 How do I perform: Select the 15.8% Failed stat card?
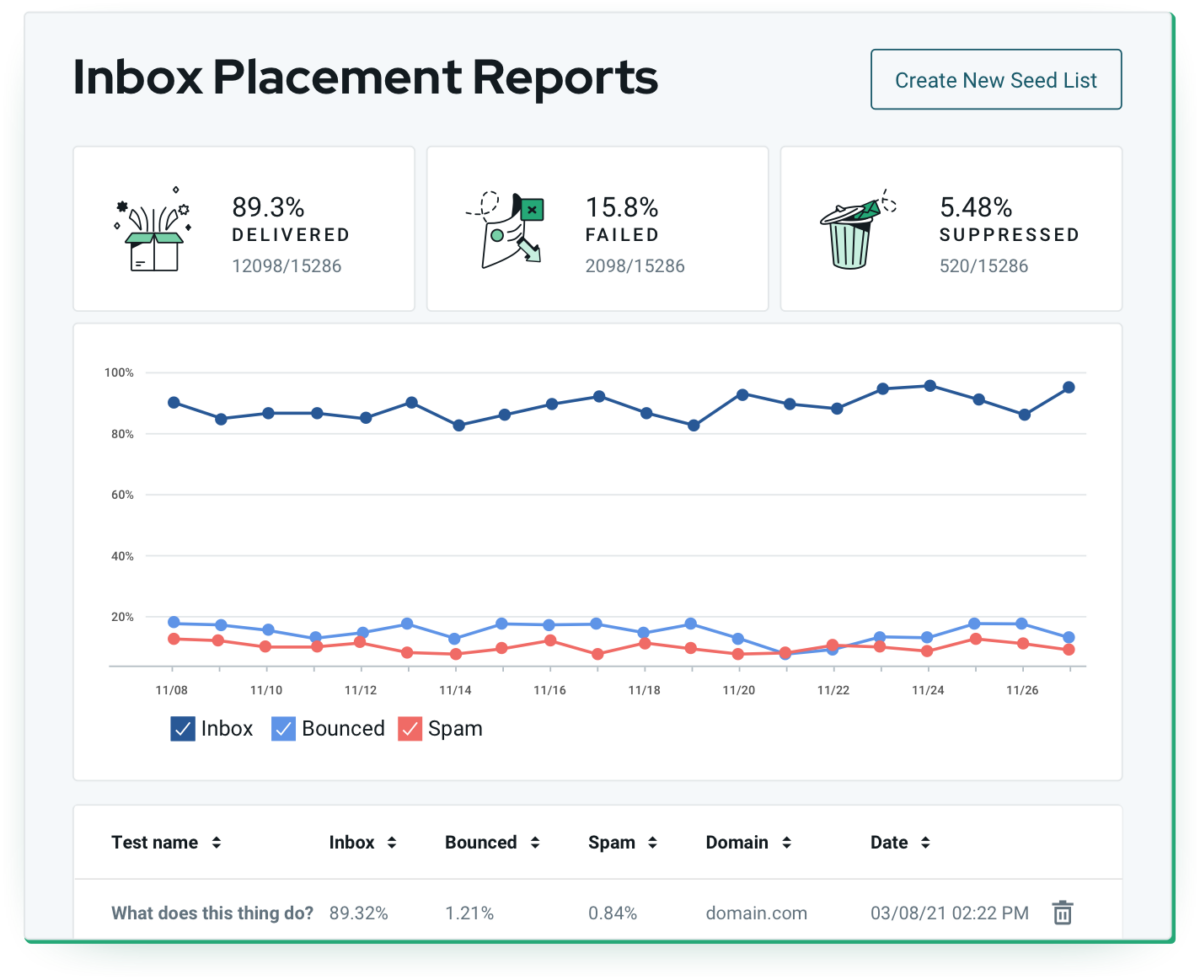597,229
